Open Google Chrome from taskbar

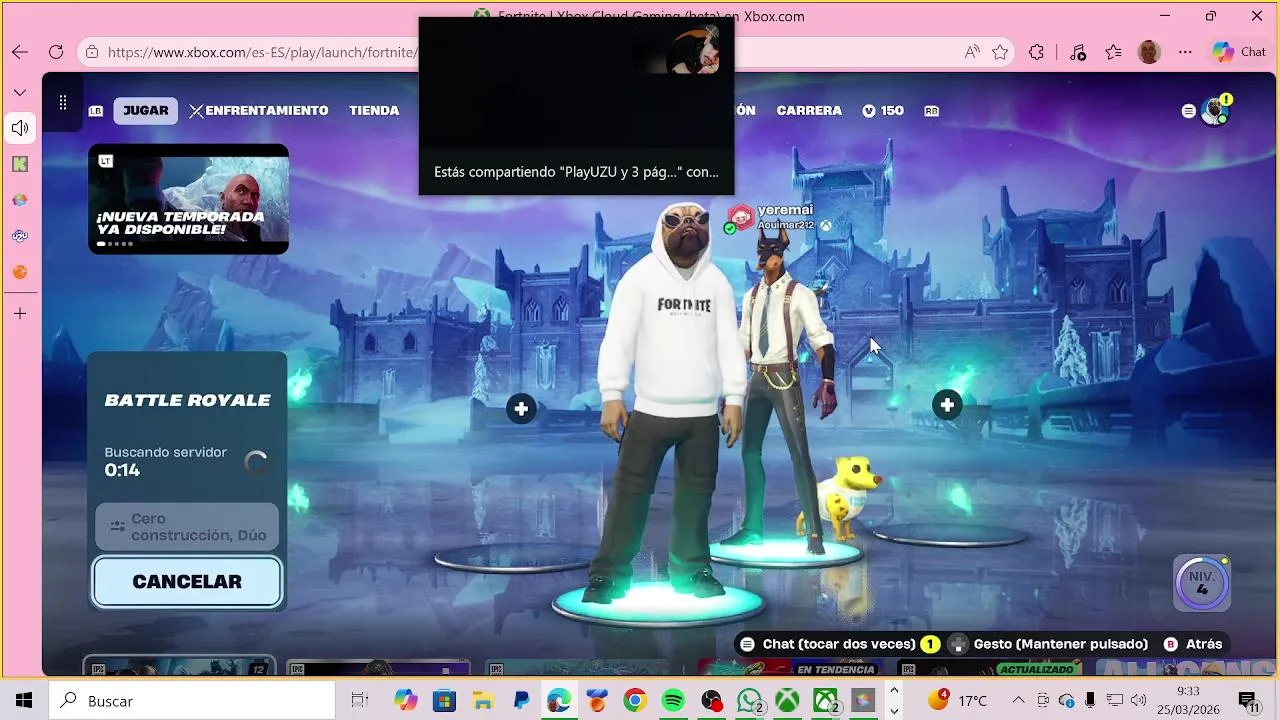click(x=635, y=701)
